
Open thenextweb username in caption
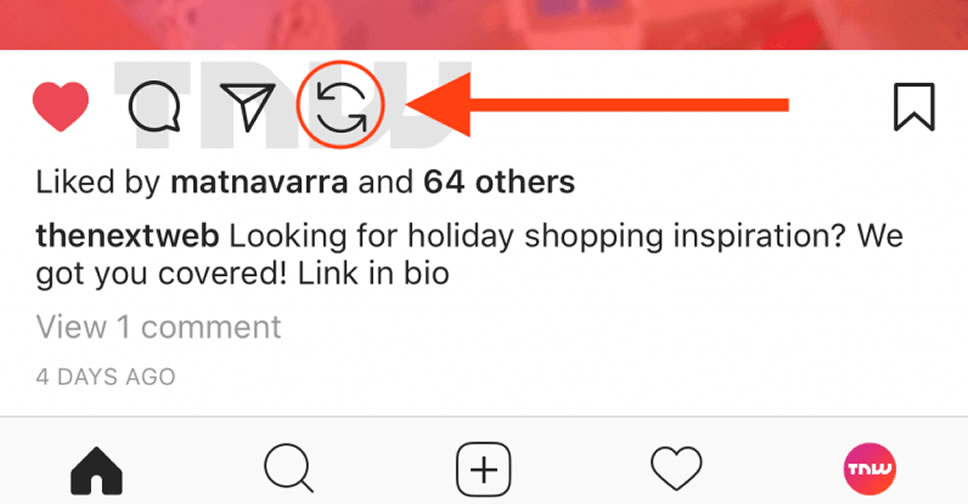pos(127,236)
